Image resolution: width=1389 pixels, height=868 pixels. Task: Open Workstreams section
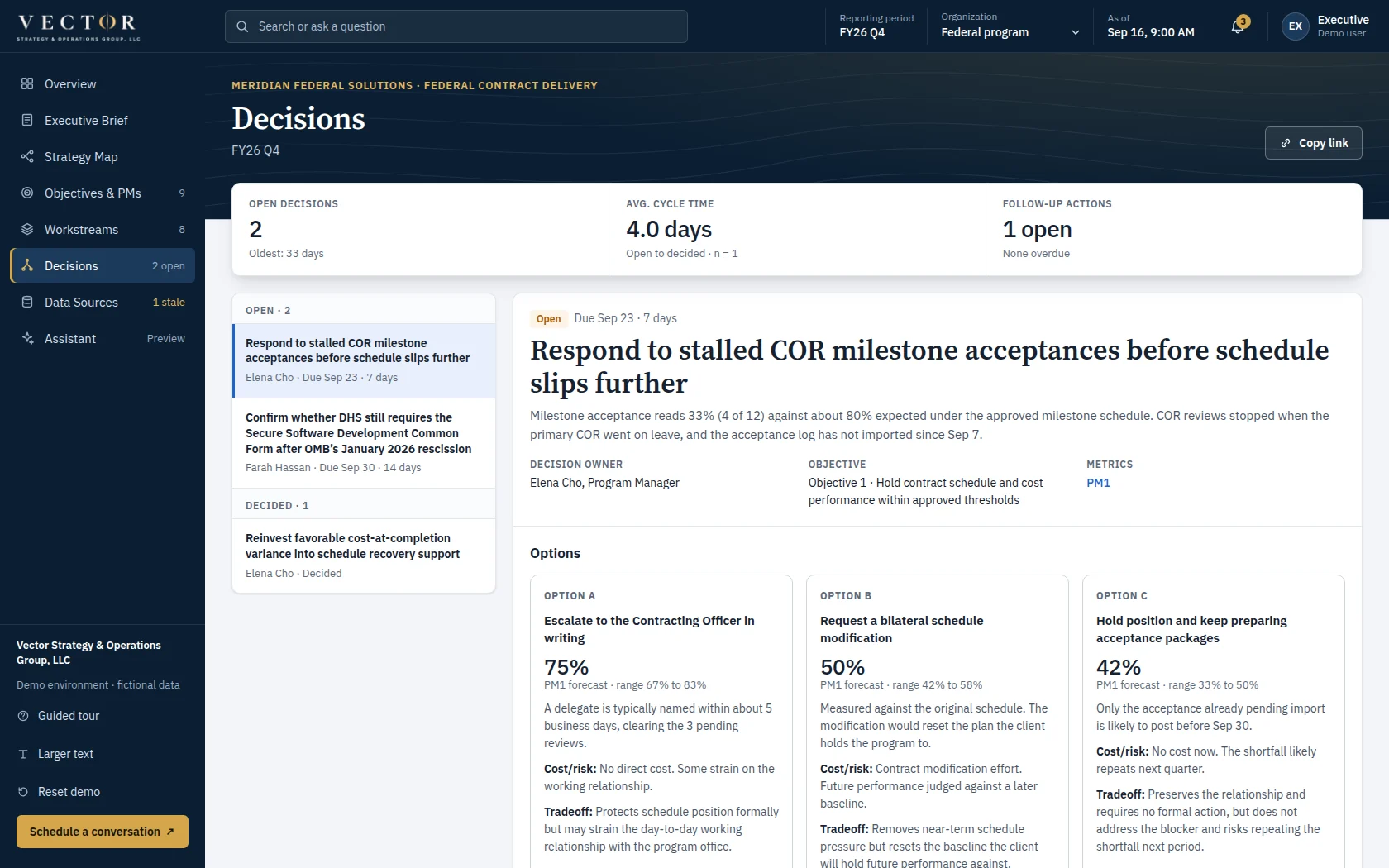103,229
